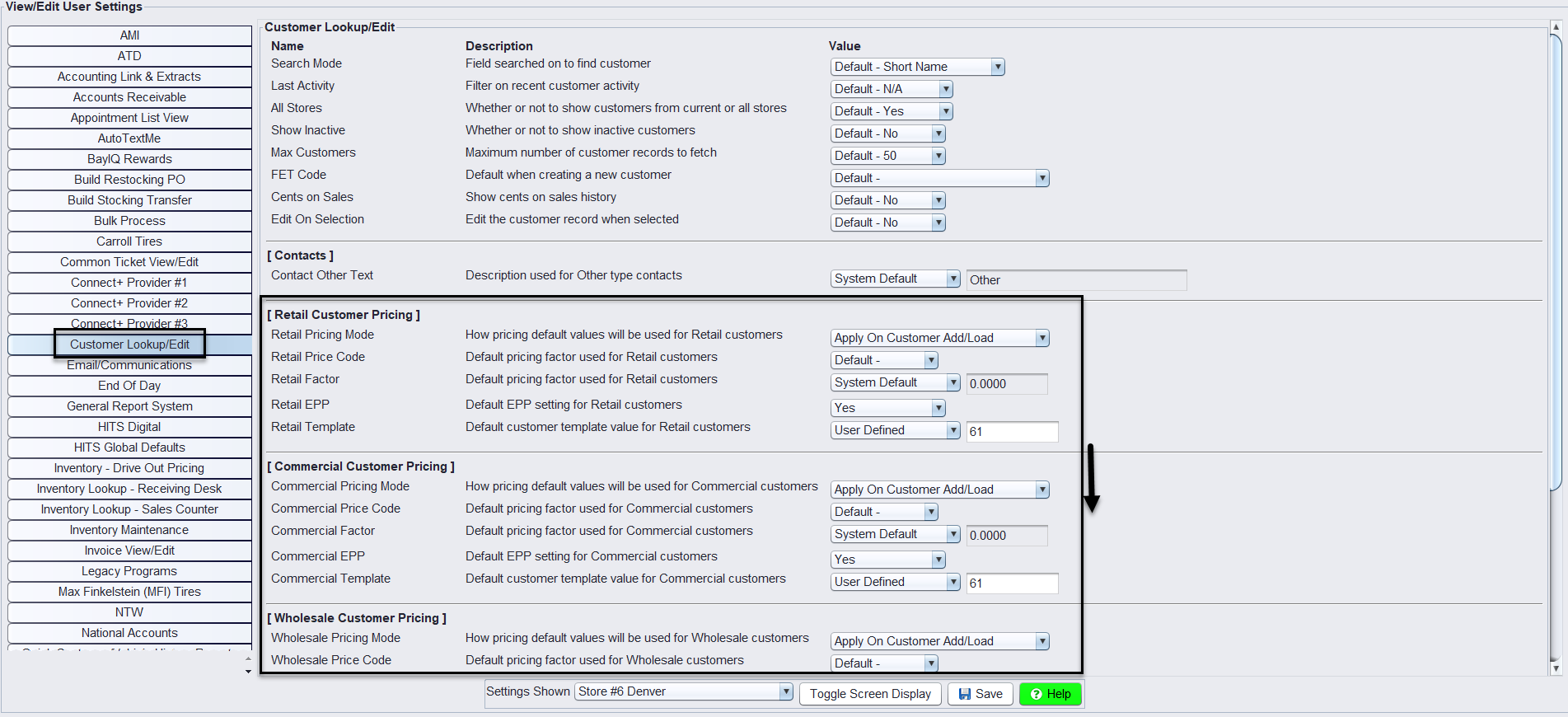This screenshot has width=1568, height=717.
Task: Click the scroll down arrow under category list
Action: click(248, 672)
